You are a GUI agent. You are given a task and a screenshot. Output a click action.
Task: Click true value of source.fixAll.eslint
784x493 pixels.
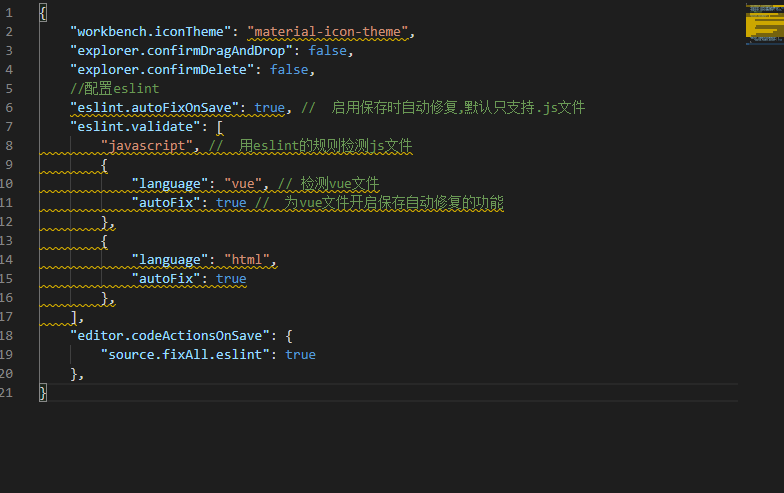click(300, 354)
